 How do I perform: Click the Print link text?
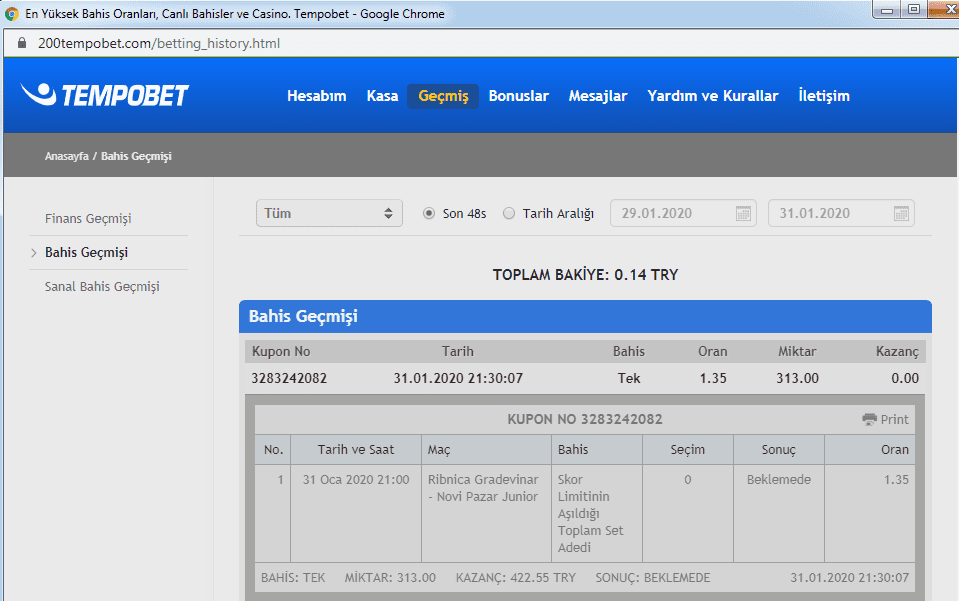coord(894,419)
